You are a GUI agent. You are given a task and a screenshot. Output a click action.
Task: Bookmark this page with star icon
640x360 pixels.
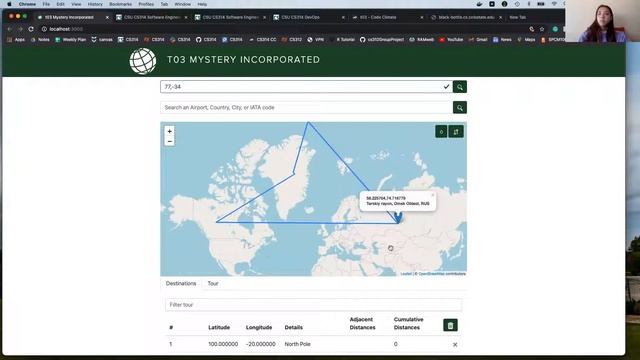(x=542, y=29)
